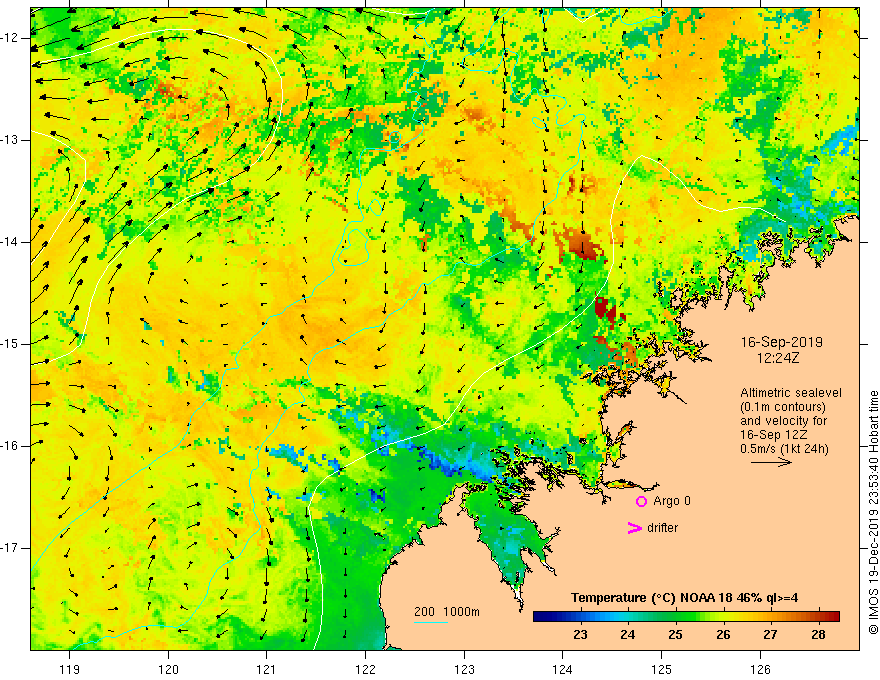The width and height of the screenshot is (880, 680).
Task: Click color bar tick label 23
Action: (x=580, y=635)
